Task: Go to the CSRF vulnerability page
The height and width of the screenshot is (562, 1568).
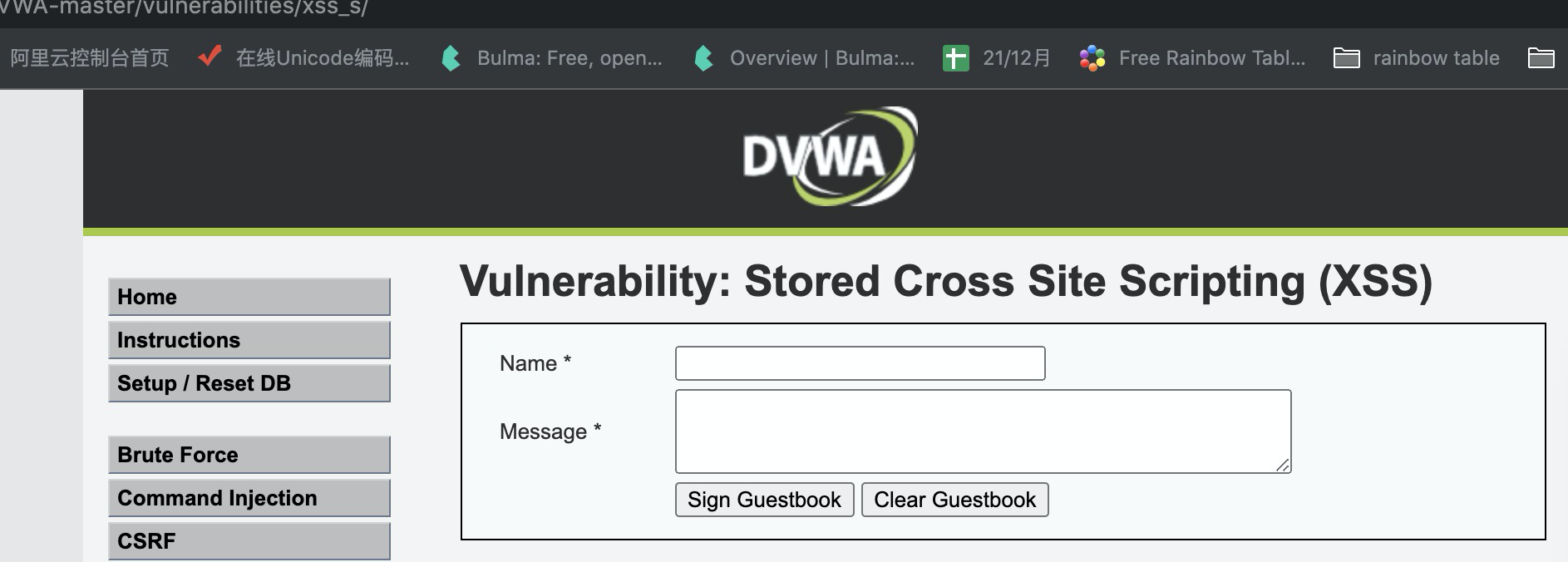Action: [249, 541]
